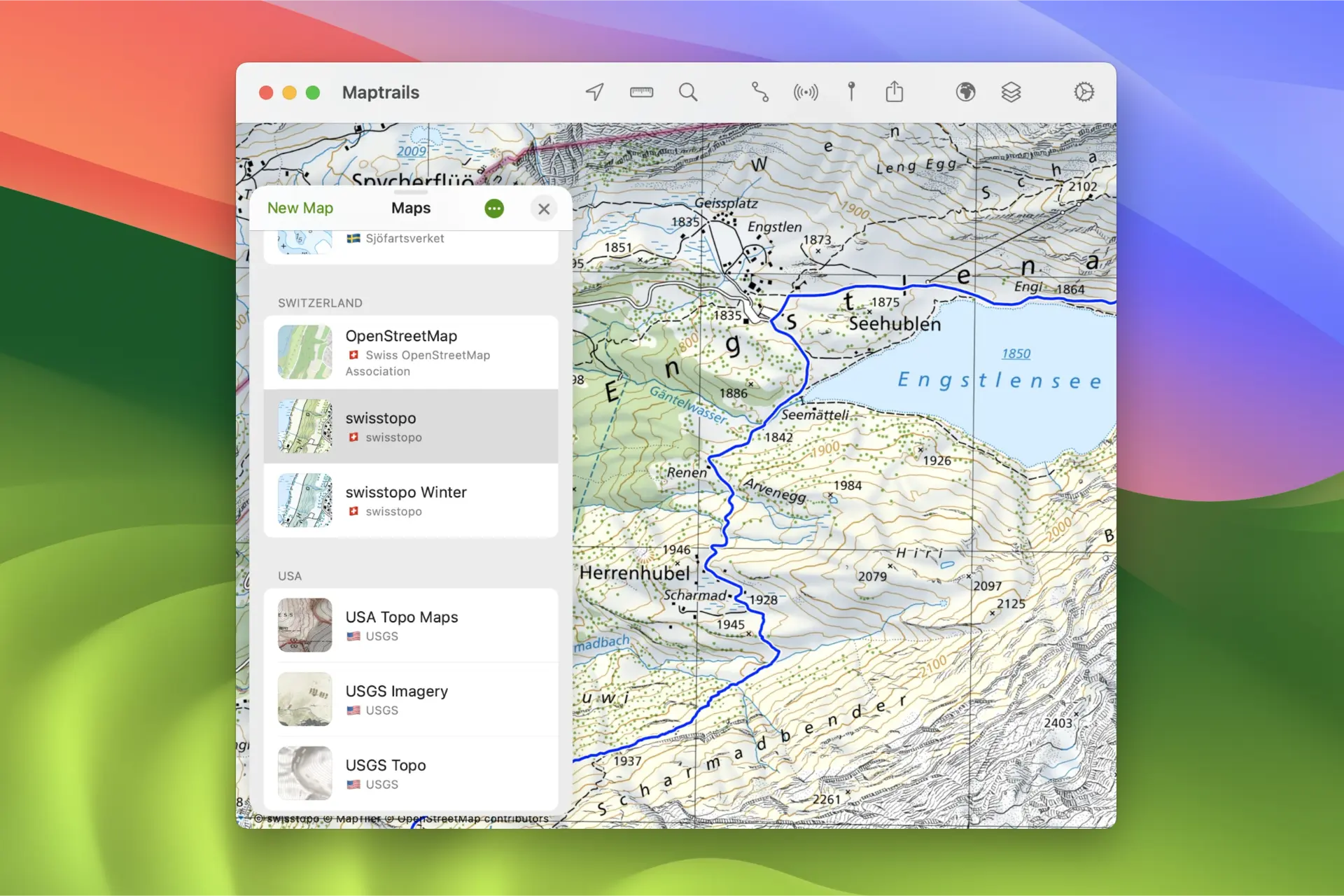Click the SWITZERLAND section header
1344x896 pixels.
(320, 303)
